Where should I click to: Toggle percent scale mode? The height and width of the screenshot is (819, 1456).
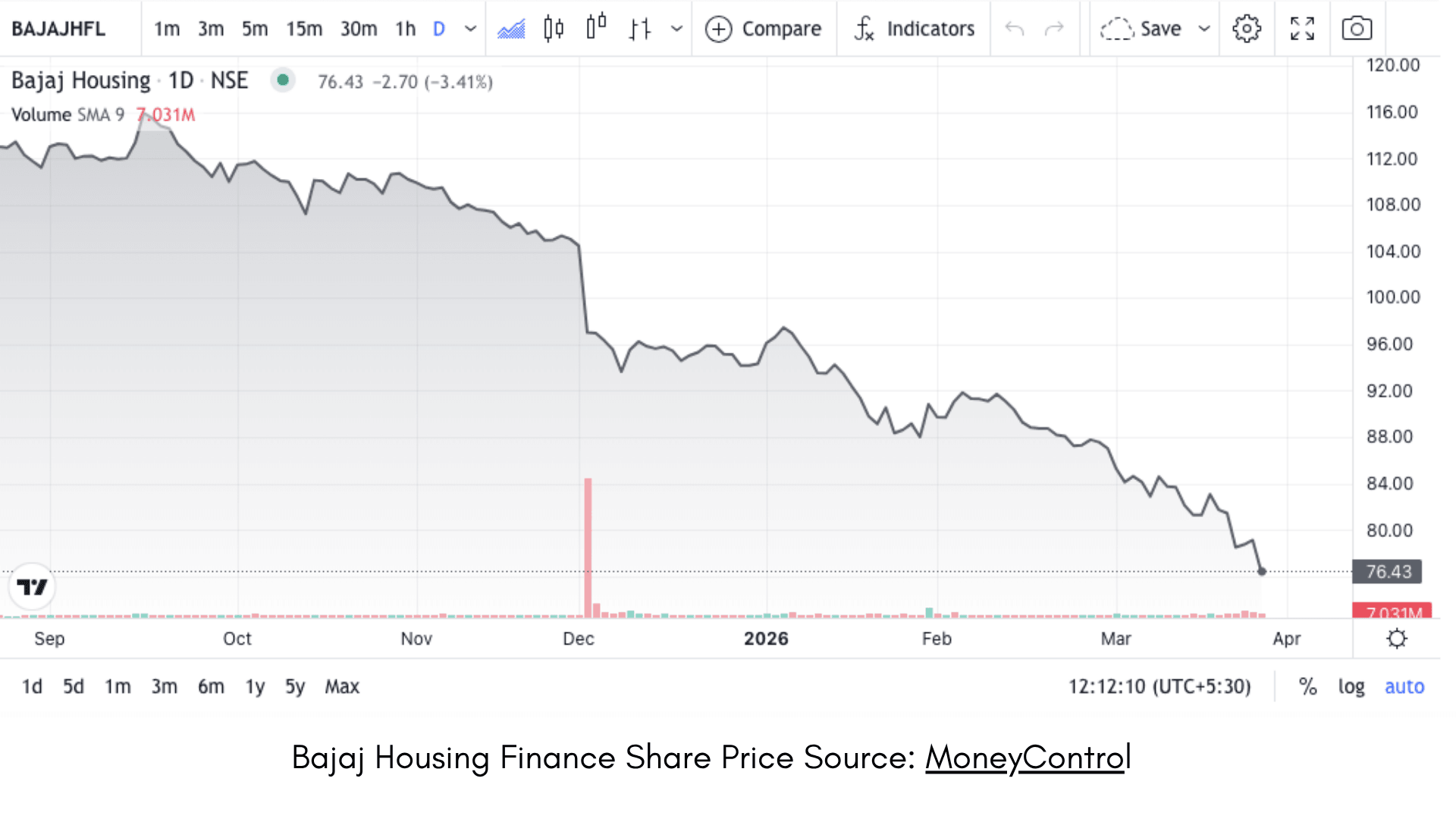1307,686
